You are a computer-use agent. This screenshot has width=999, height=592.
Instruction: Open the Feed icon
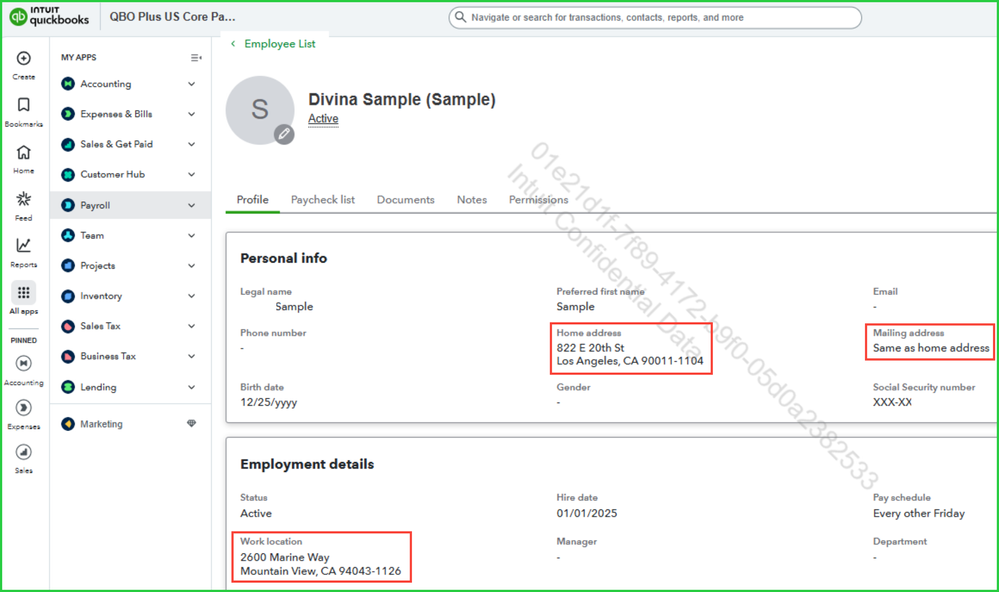24,199
